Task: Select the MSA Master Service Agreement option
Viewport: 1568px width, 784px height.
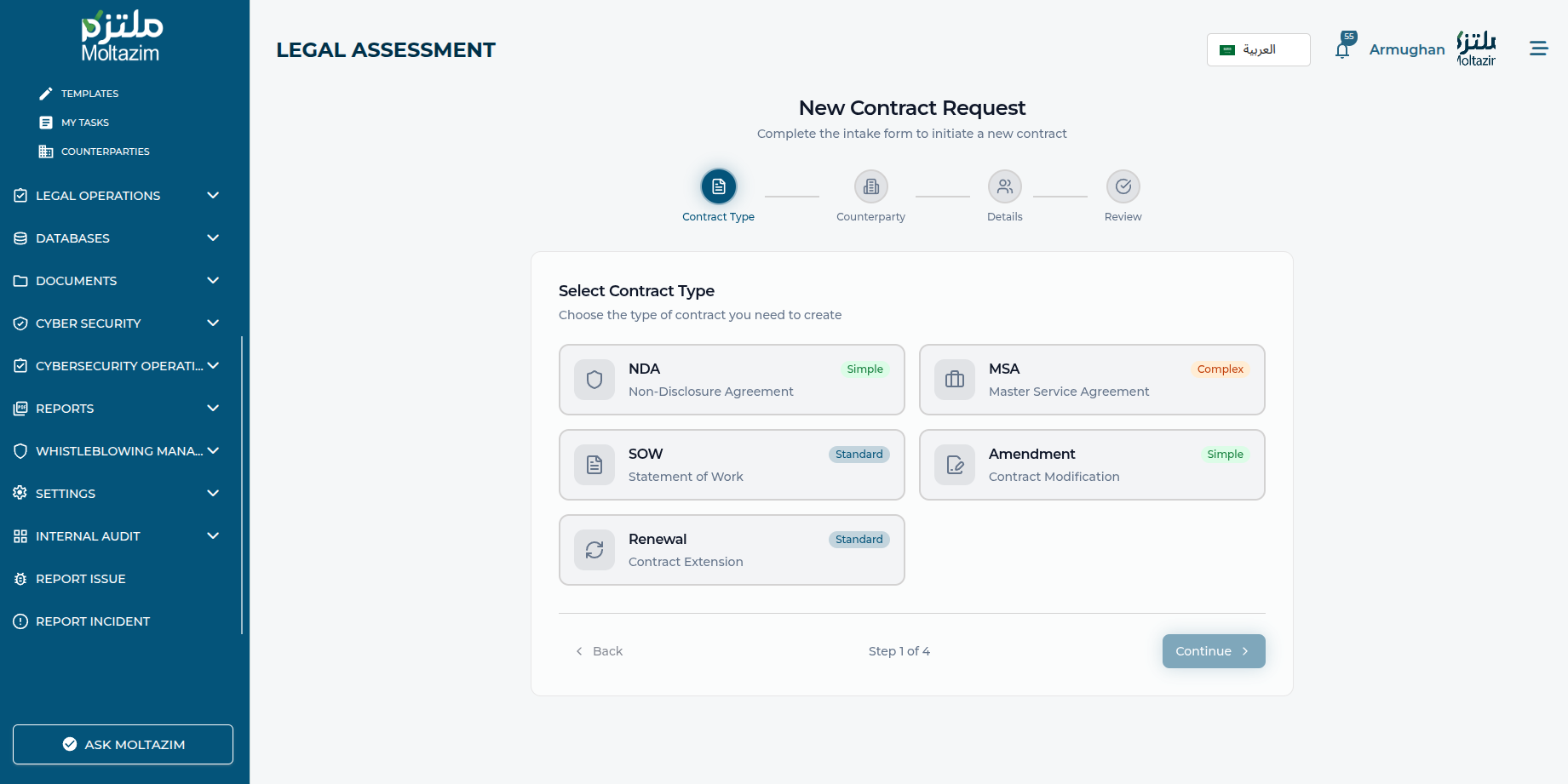Action: 1091,380
